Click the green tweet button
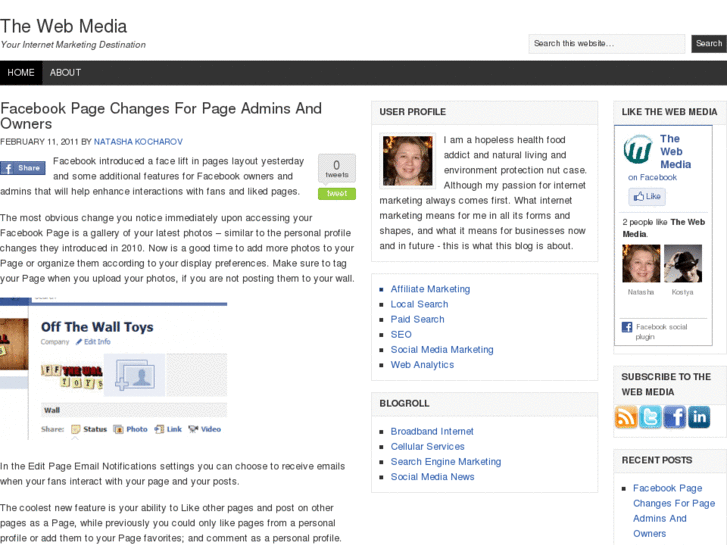Viewport: 727px width, 545px height. pos(337,193)
